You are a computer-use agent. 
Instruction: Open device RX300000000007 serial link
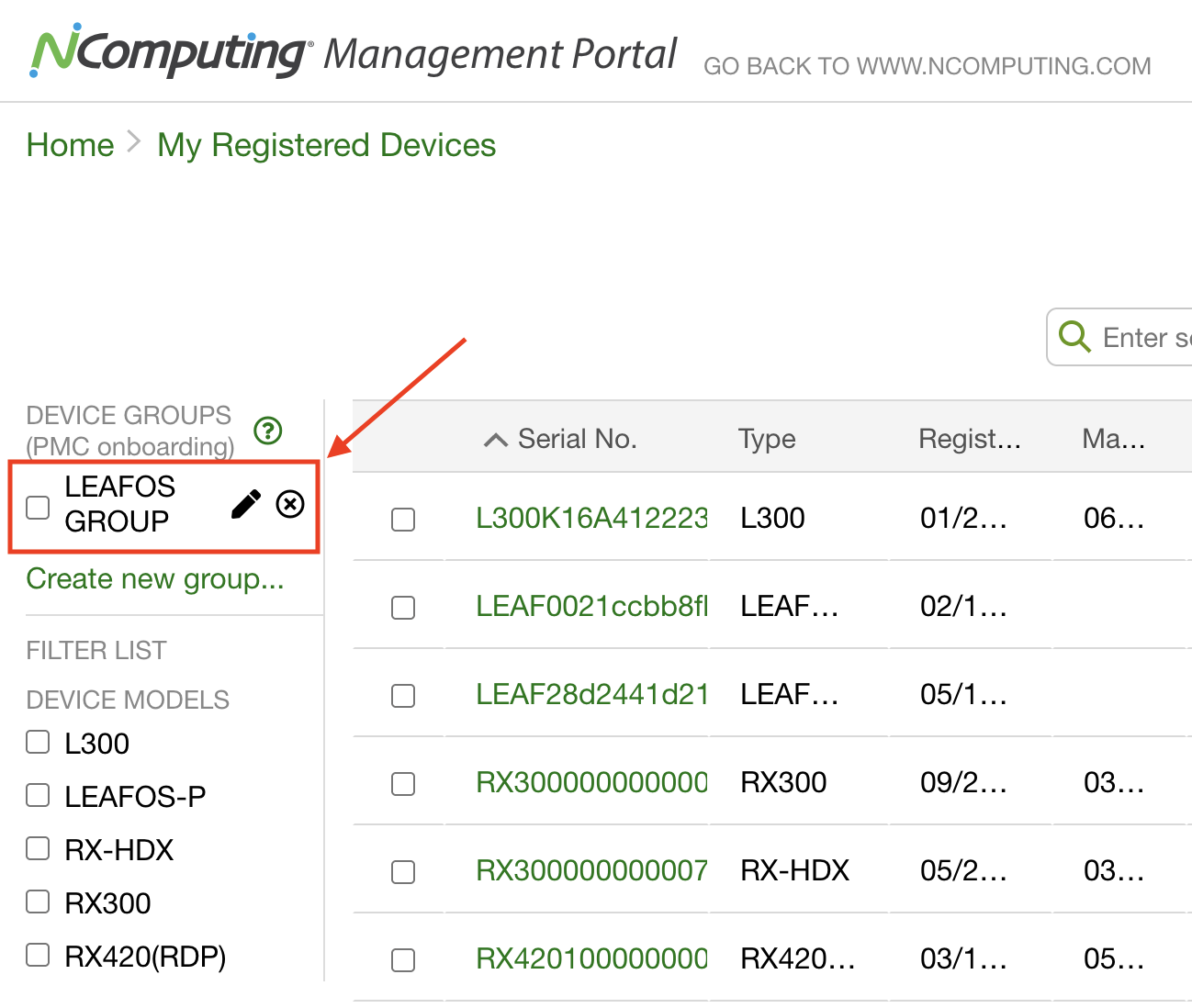click(x=591, y=870)
